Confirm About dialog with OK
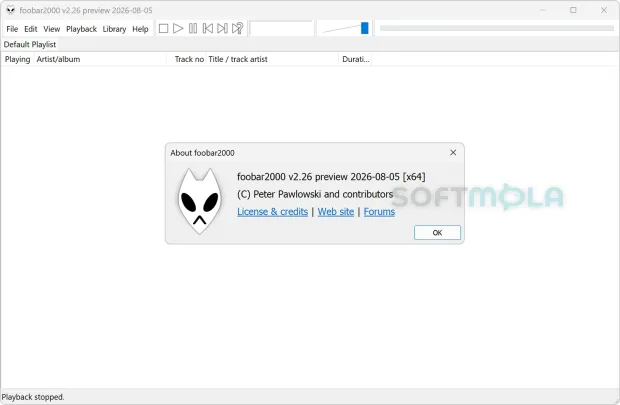 pos(437,233)
